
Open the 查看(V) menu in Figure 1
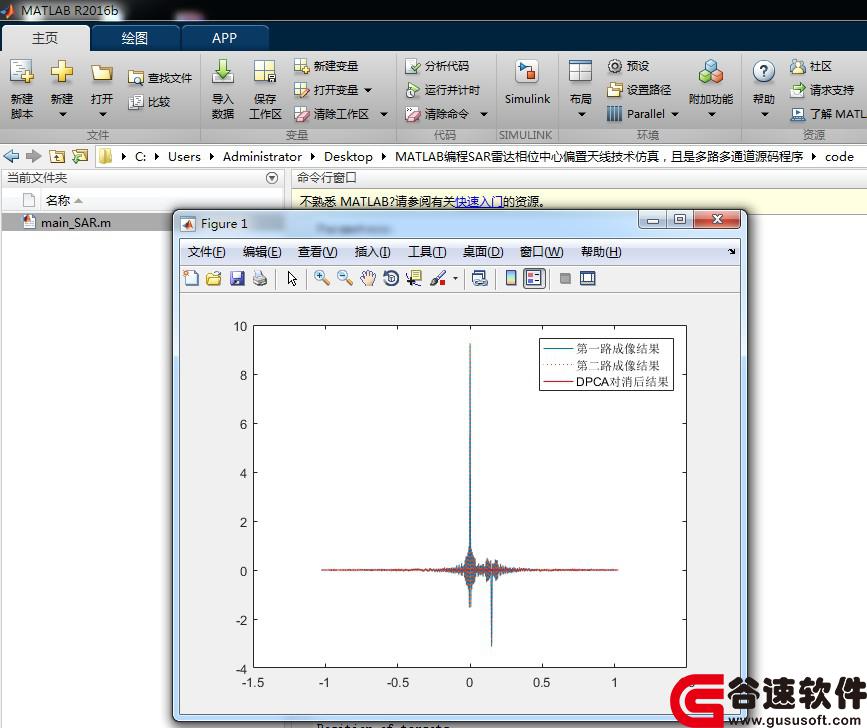point(317,252)
